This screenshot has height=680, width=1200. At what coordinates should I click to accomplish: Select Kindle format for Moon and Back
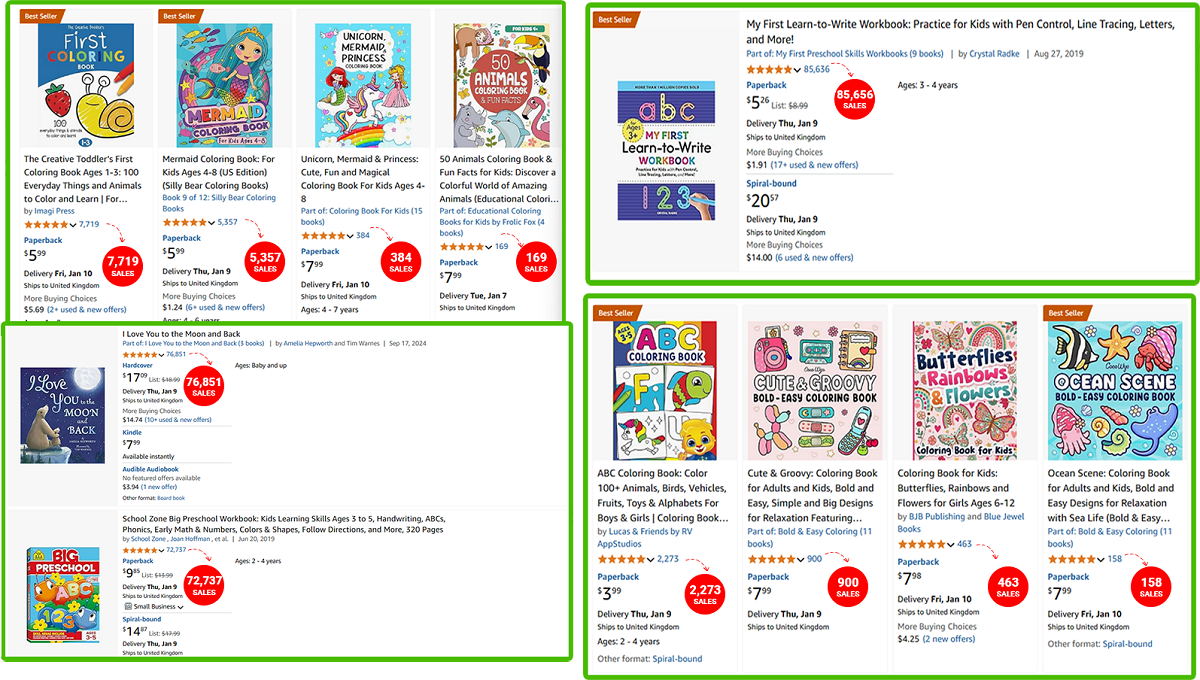tap(131, 432)
